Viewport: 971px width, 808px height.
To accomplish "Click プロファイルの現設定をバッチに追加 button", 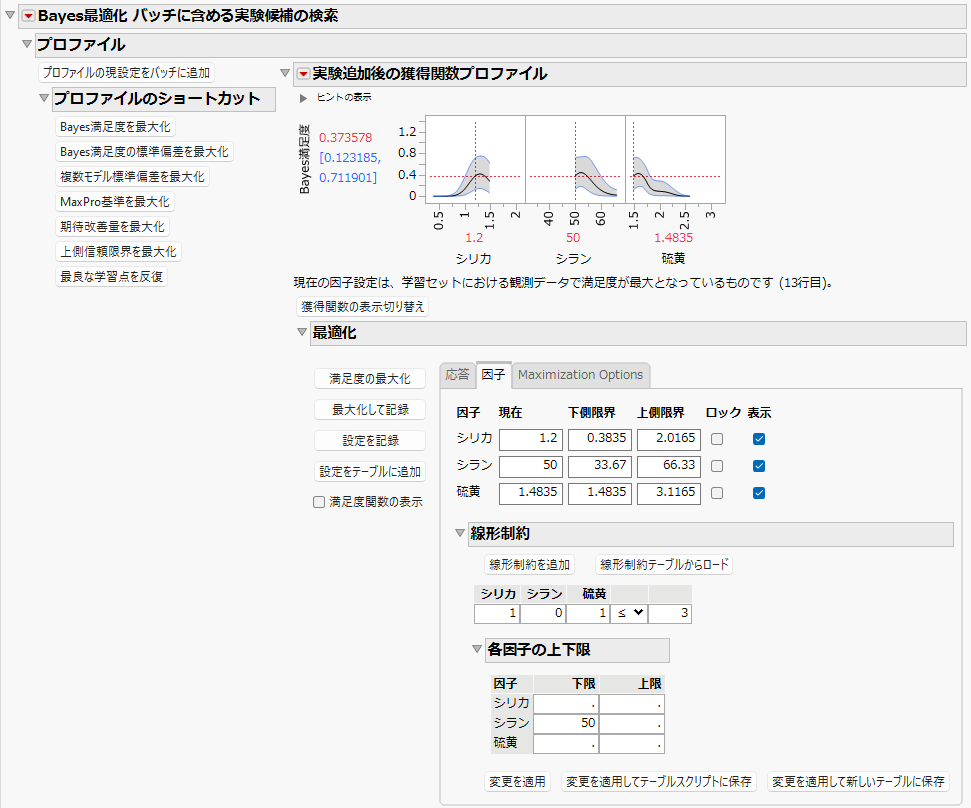I will (126, 72).
